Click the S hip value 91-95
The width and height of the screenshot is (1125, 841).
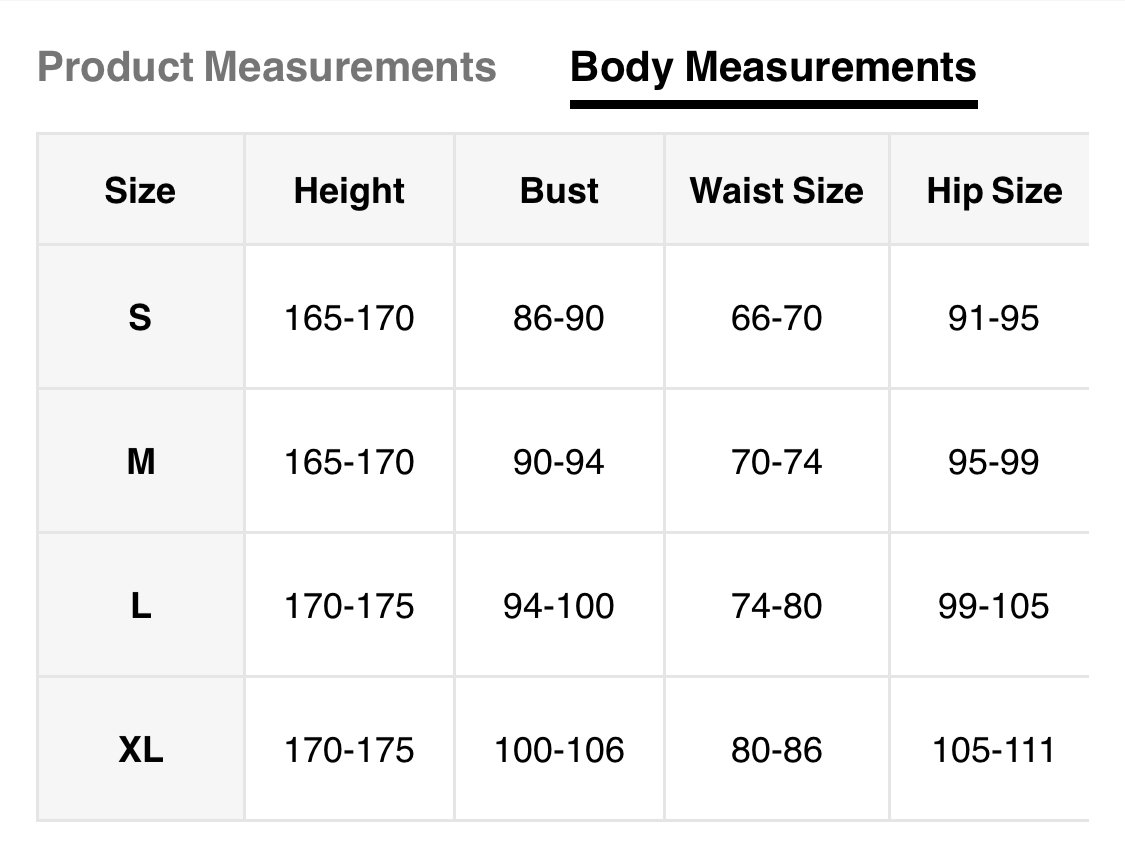pos(993,318)
